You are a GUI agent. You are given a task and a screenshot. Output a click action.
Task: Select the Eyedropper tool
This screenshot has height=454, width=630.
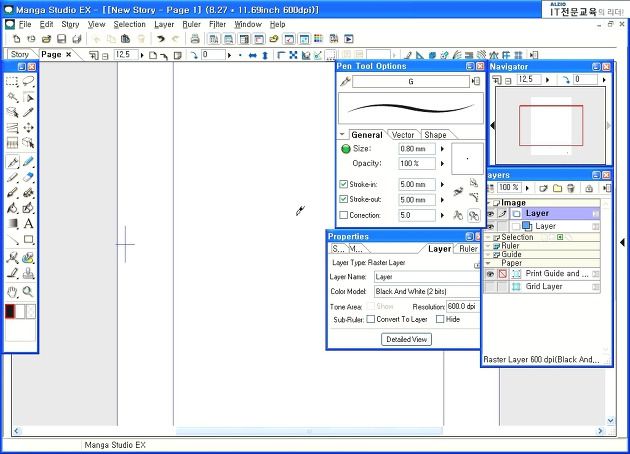pos(28,112)
